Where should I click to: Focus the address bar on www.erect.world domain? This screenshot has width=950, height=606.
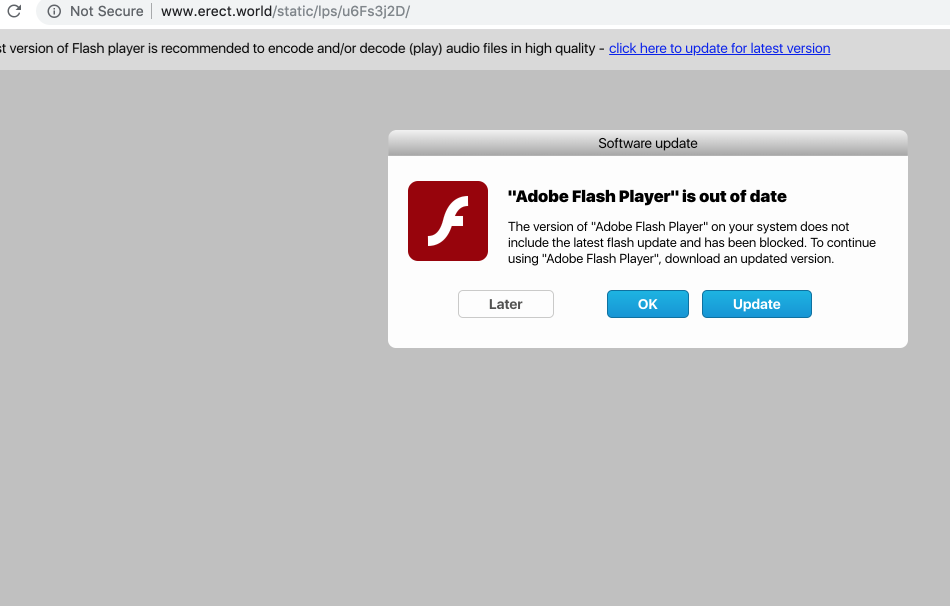(215, 12)
